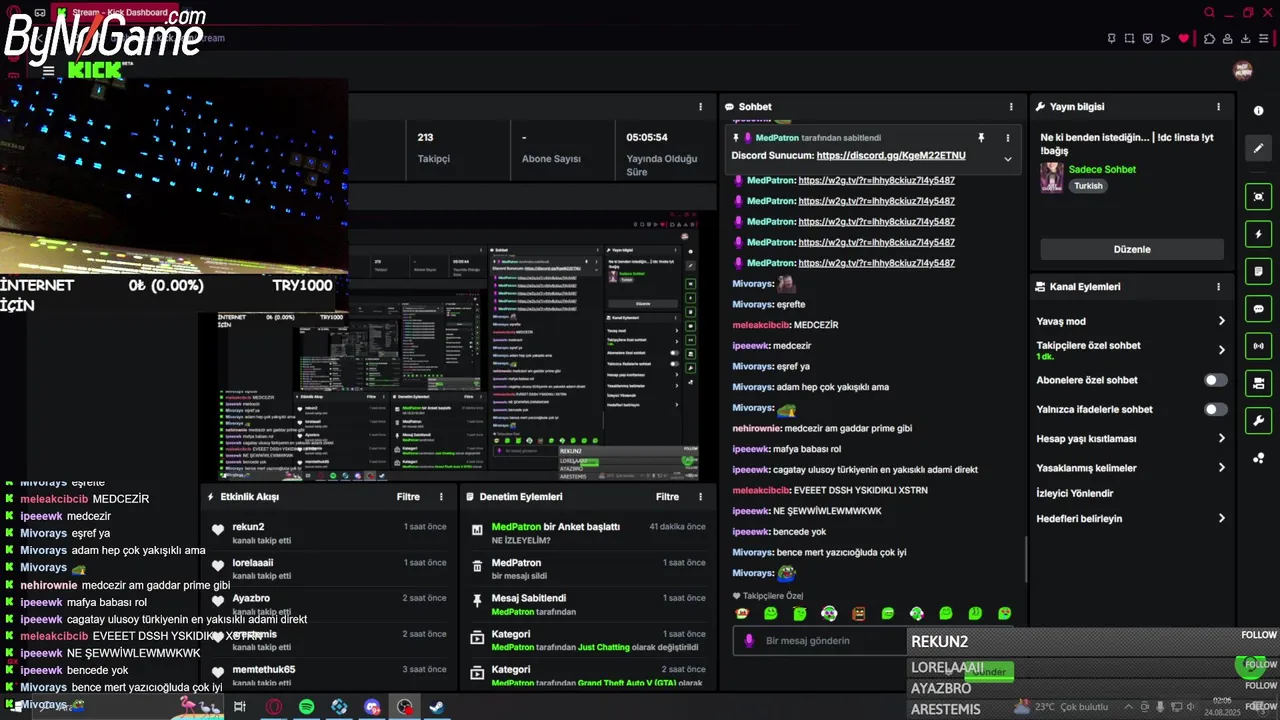This screenshot has width=1280, height=720.
Task: Open Spotify from the taskbar
Action: [x=306, y=707]
